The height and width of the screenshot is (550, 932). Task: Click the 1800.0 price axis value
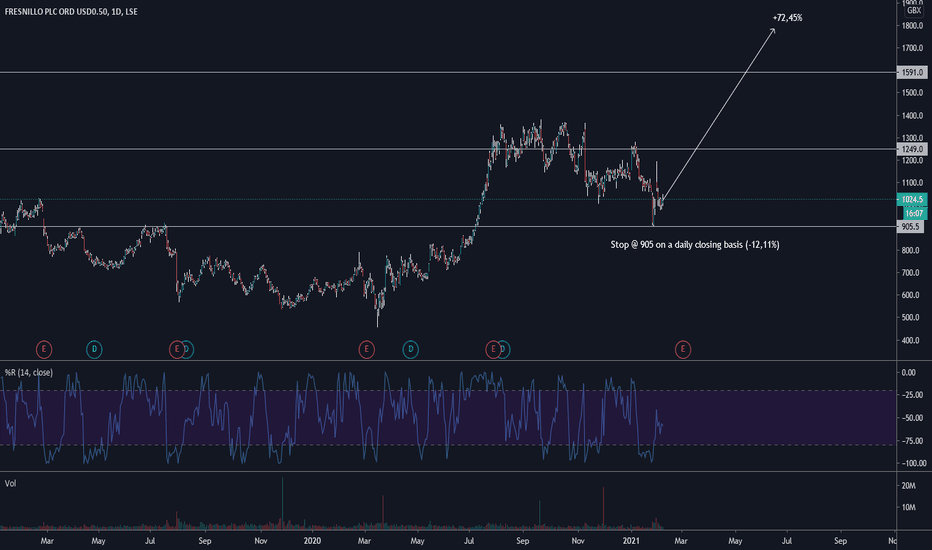[912, 26]
